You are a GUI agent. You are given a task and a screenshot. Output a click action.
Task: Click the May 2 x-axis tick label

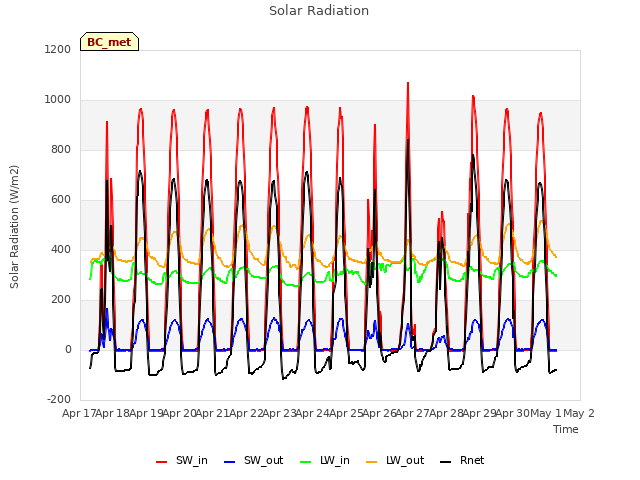[x=579, y=413]
